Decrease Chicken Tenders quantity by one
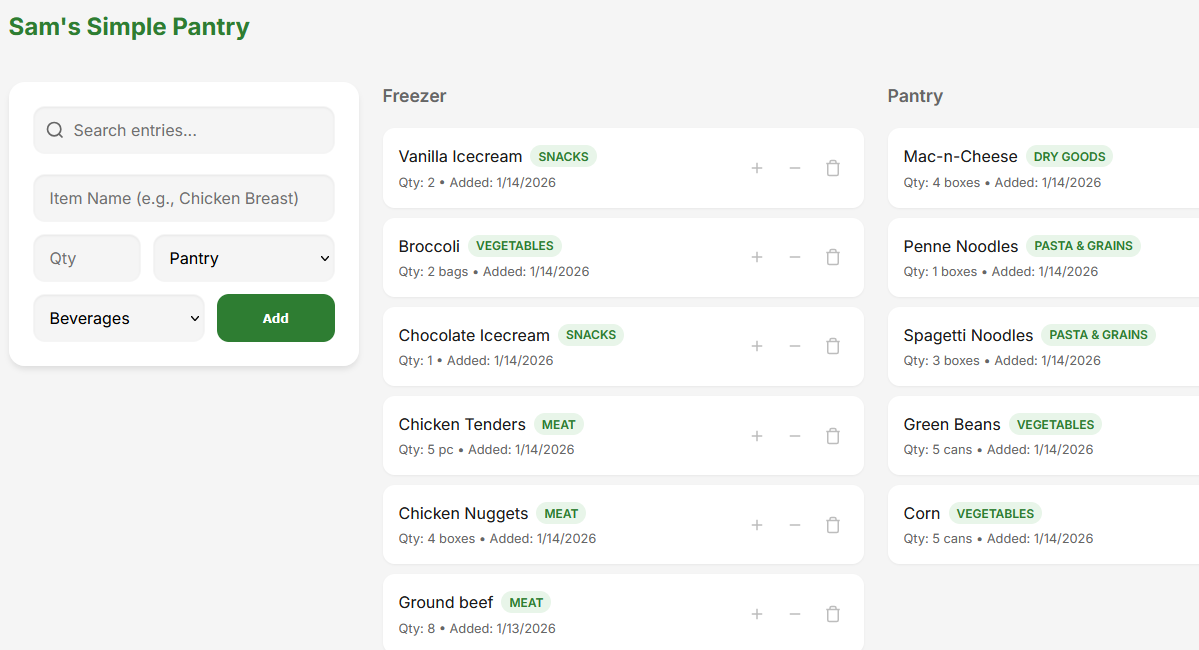This screenshot has height=650, width=1199. point(795,436)
